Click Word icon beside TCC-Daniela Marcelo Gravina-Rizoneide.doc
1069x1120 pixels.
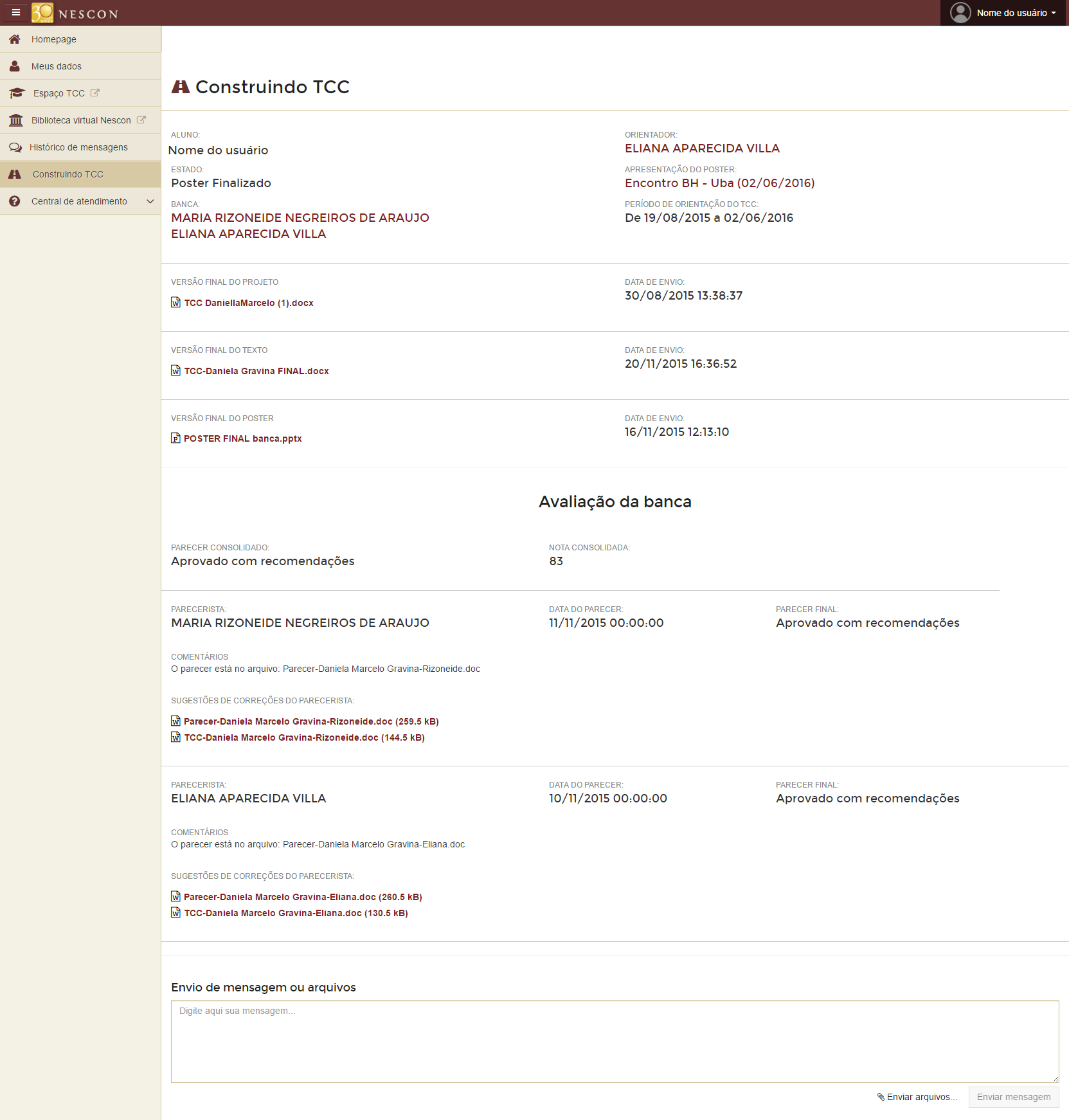pos(175,737)
